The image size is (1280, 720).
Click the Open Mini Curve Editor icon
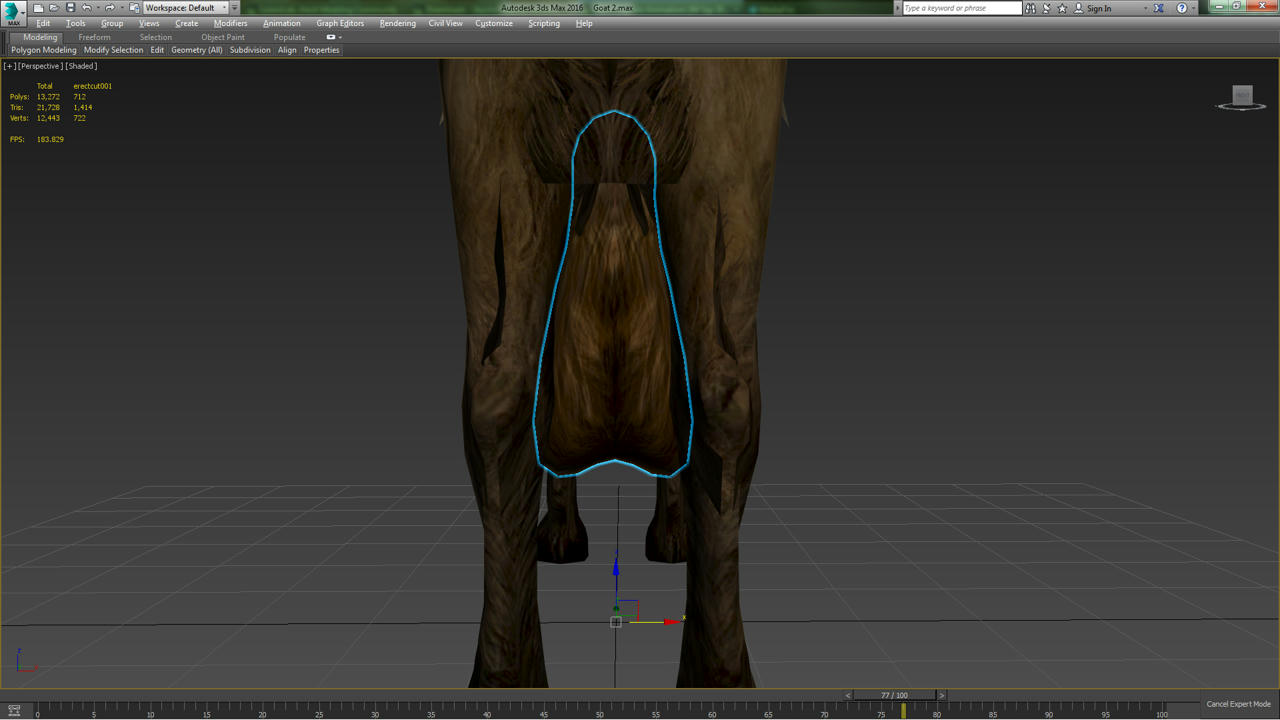14,710
